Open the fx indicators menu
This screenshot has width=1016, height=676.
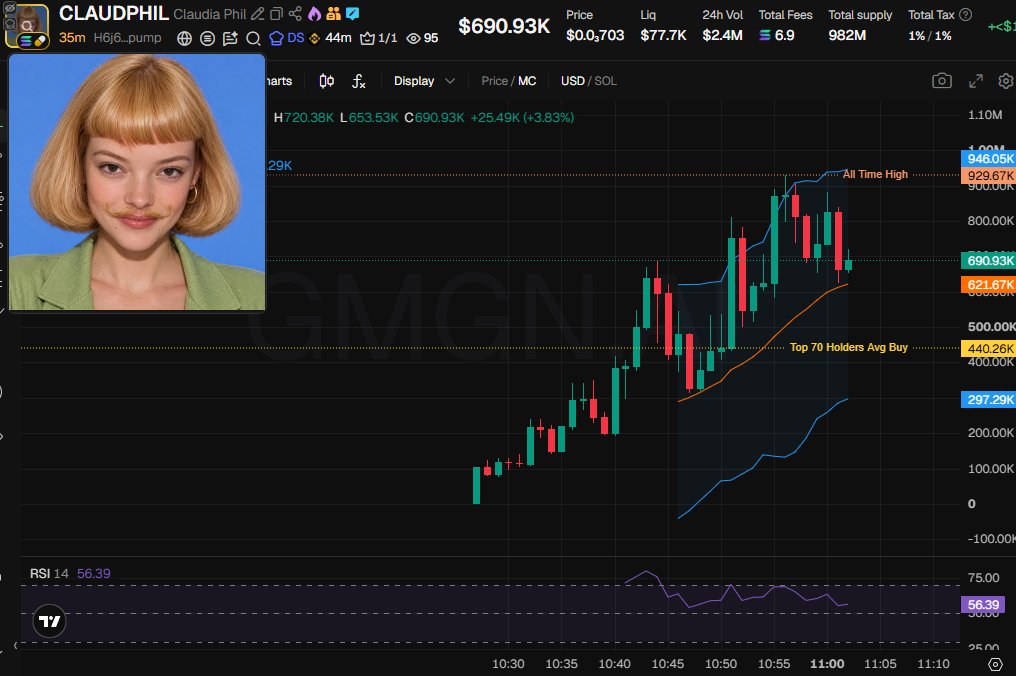pos(358,81)
